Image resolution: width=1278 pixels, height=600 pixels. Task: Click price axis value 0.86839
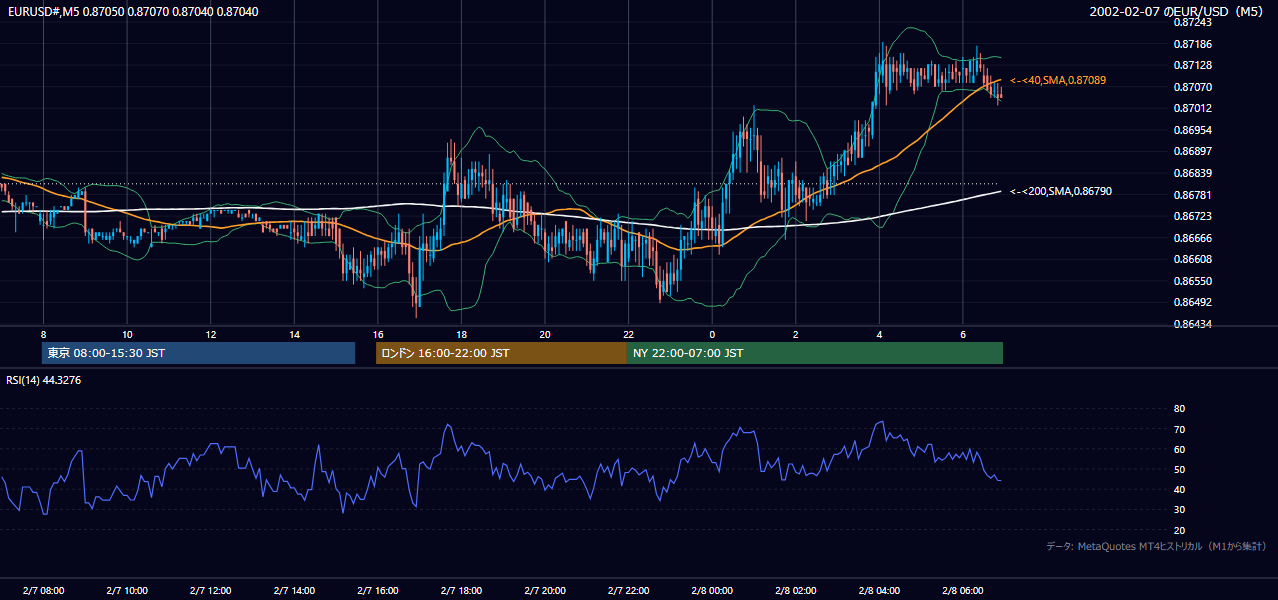[1192, 174]
